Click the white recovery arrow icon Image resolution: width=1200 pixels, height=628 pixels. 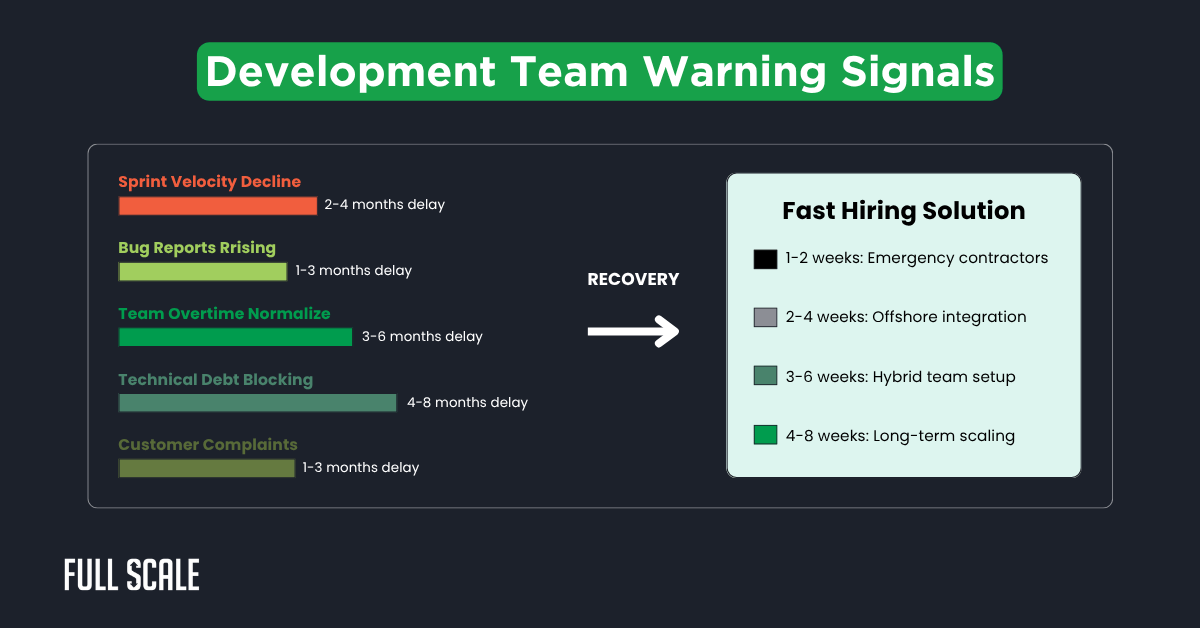[x=633, y=330]
